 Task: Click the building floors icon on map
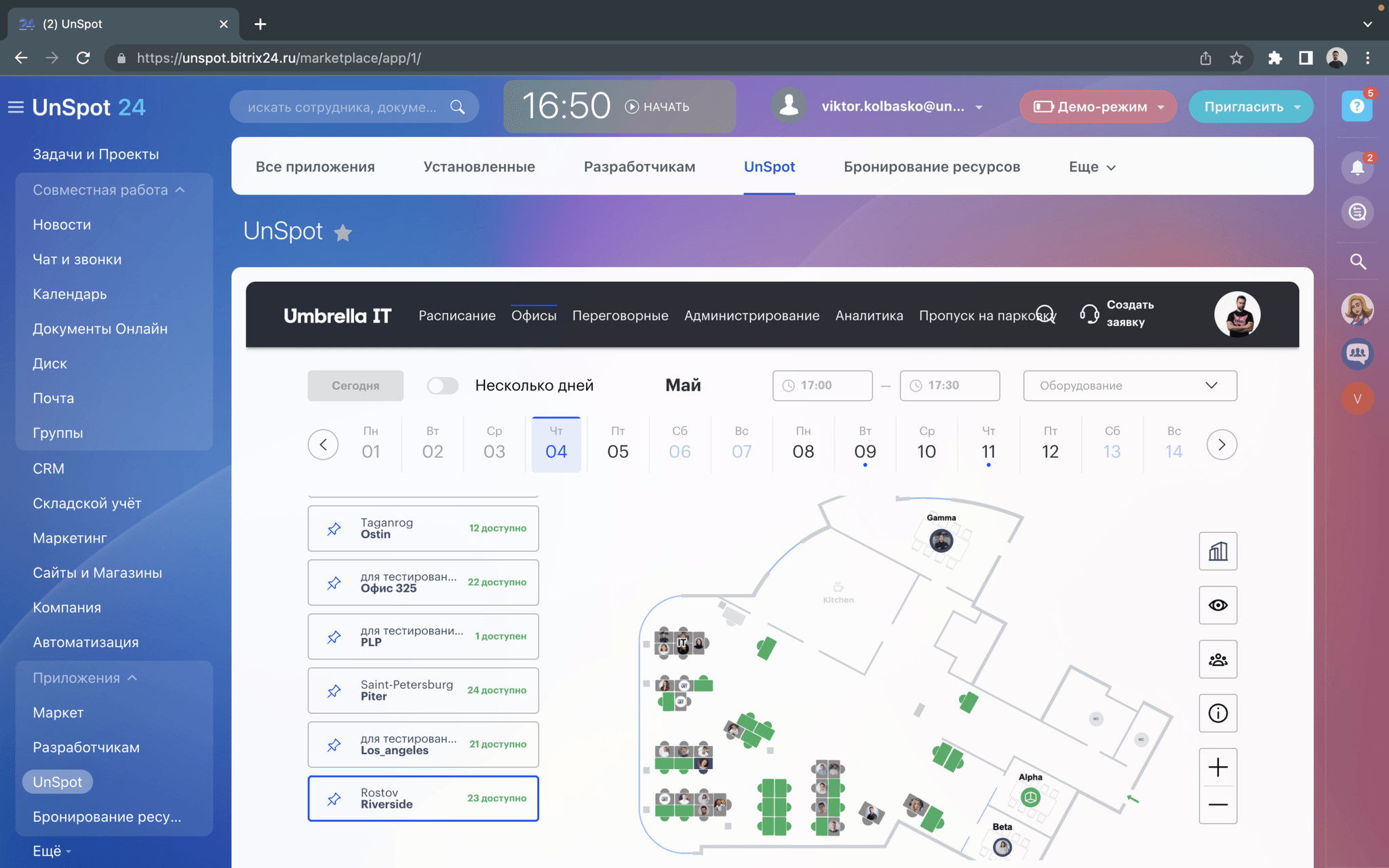pos(1217,551)
